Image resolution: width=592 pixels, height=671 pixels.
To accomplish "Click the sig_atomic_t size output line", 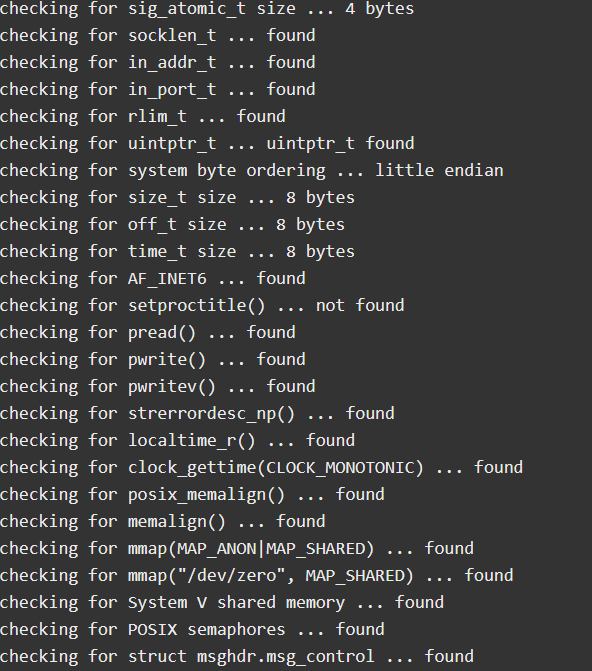I will coord(207,9).
